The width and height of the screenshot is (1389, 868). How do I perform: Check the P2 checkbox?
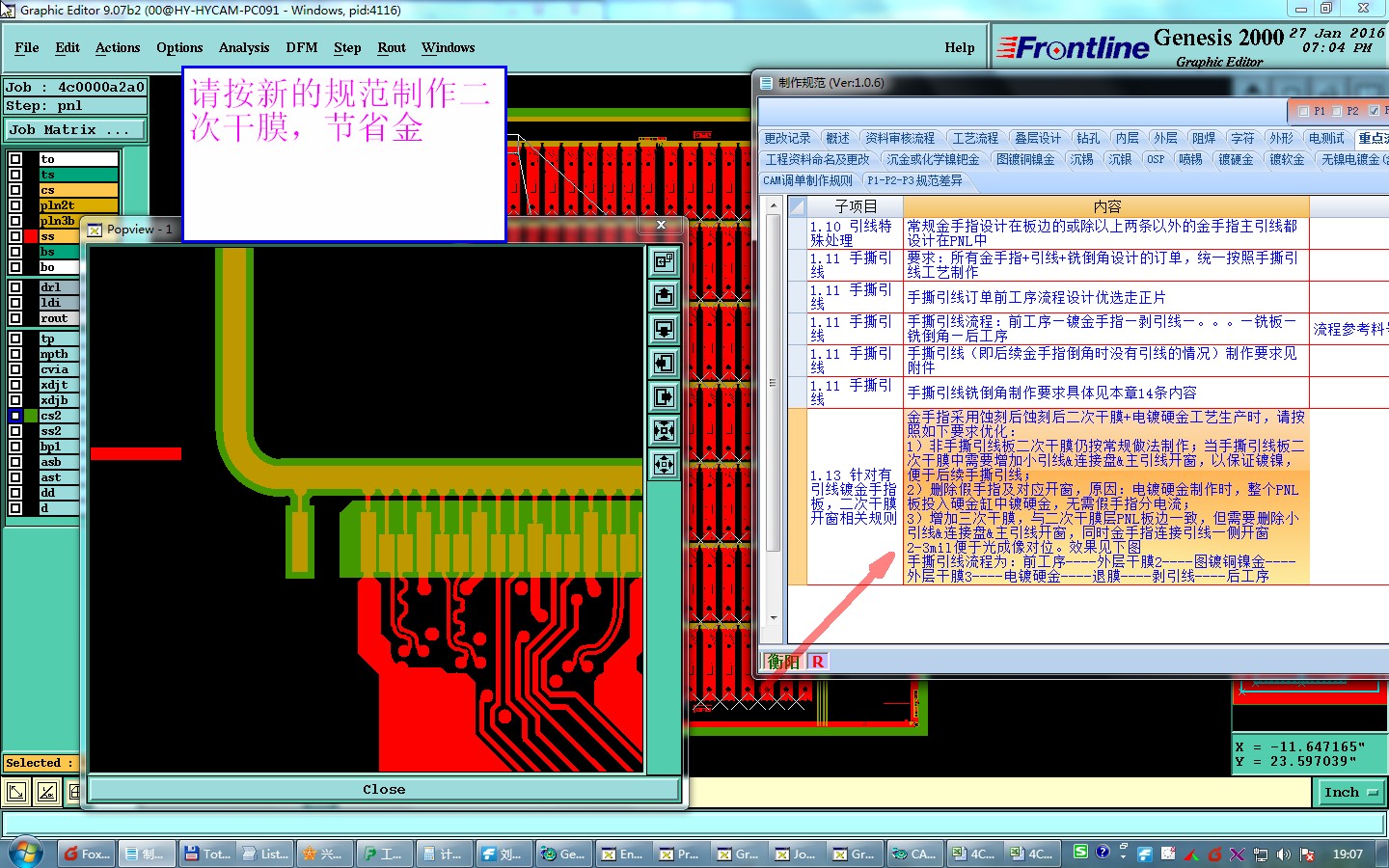pyautogui.click(x=1337, y=111)
